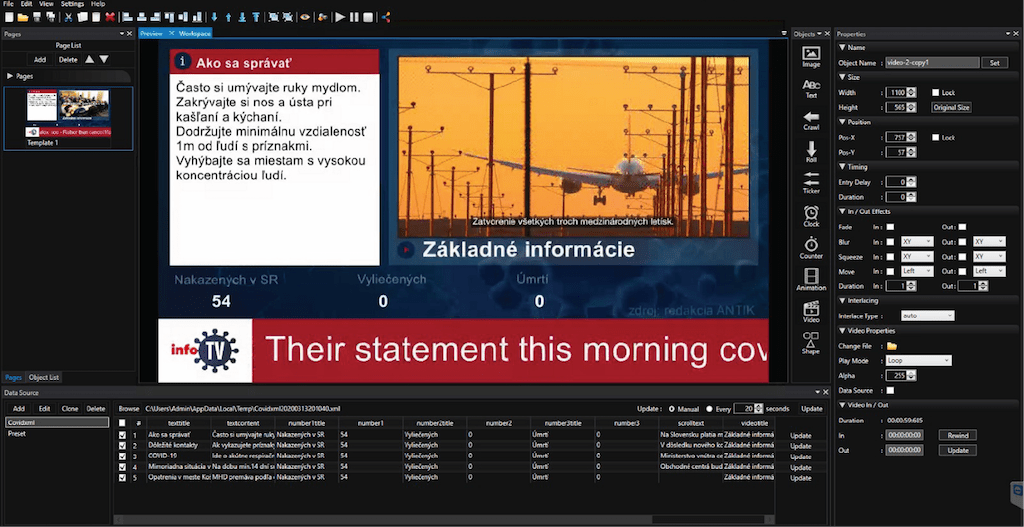
Task: Open the Play Mode Loop dropdown
Action: [x=919, y=360]
